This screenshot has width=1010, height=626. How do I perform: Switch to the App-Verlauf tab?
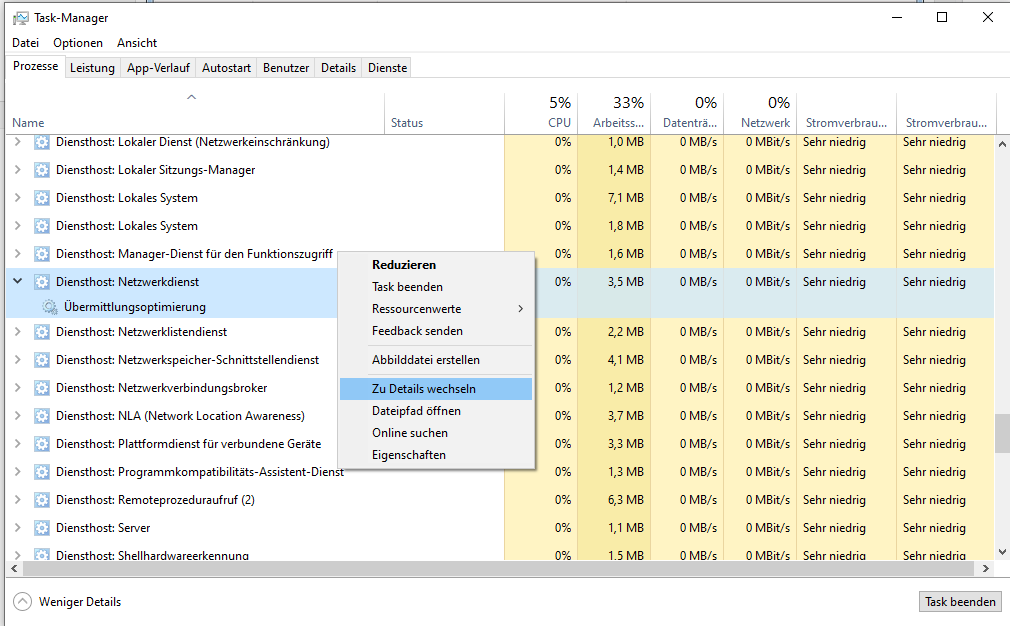pos(158,68)
